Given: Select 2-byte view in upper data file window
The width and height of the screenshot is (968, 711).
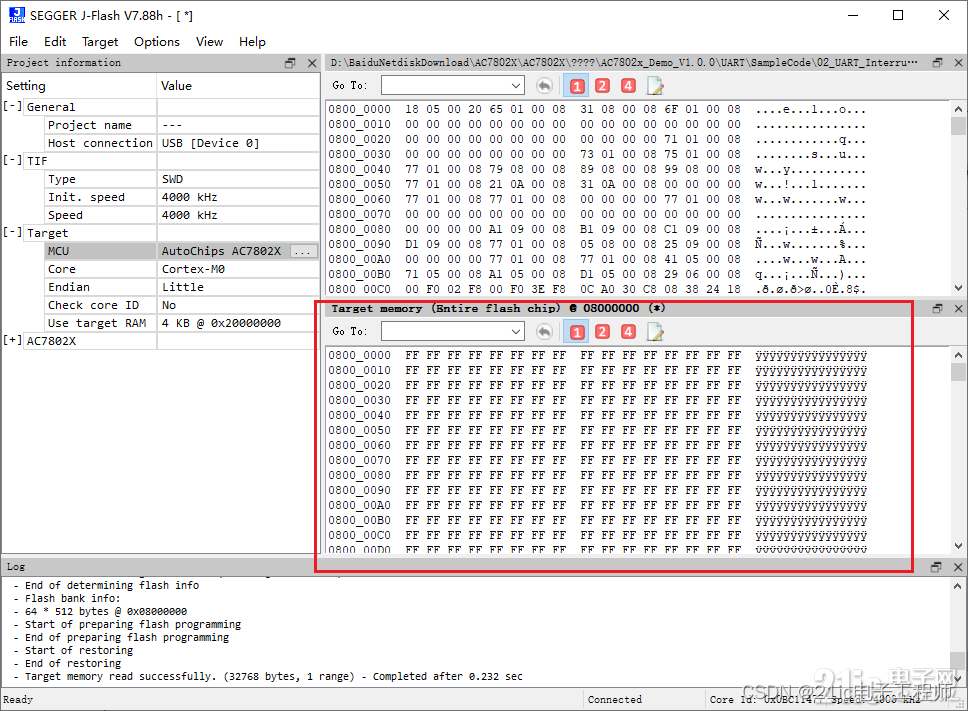Looking at the screenshot, I should [x=603, y=86].
